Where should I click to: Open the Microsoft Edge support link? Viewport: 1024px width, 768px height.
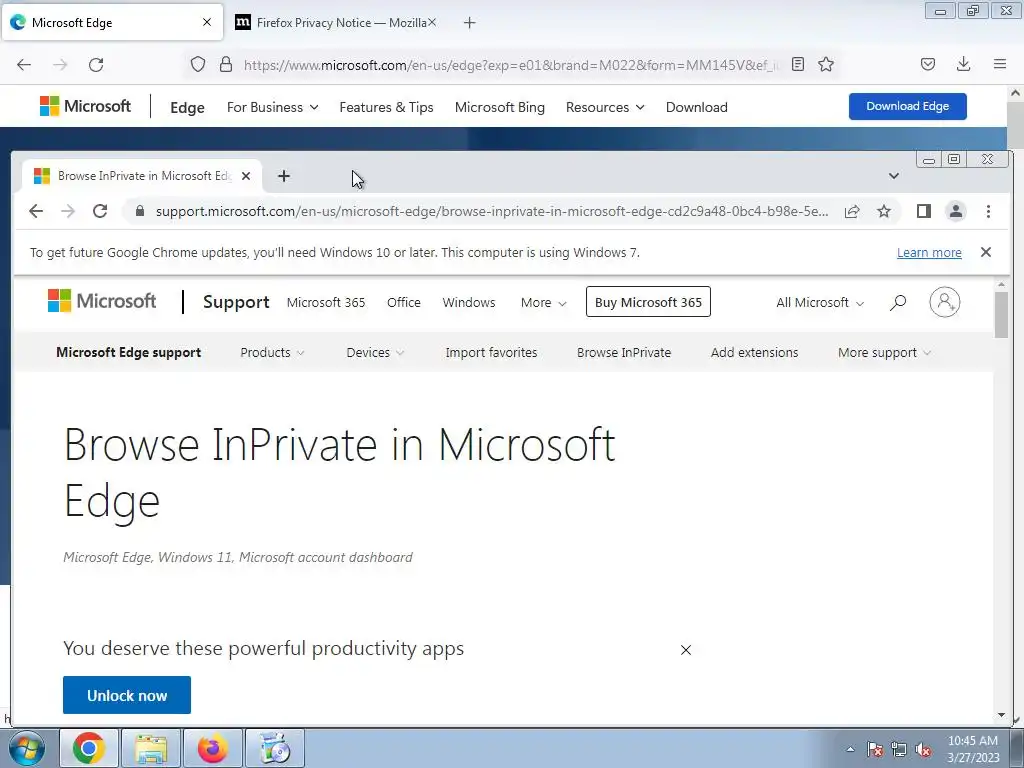coord(129,353)
